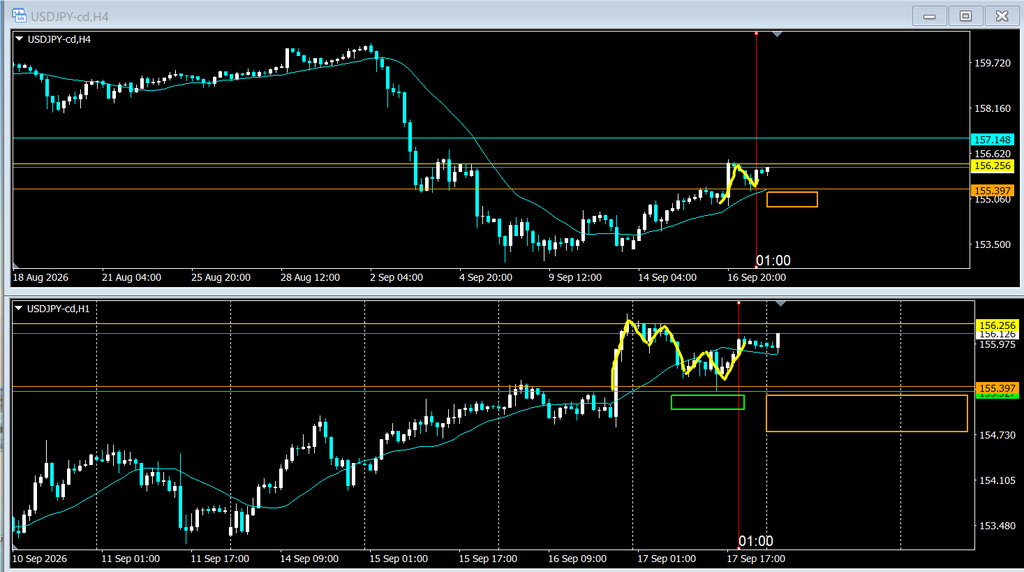
Task: Expand the USDJPY-cd,H4 chart dropdown triangle
Action: point(19,39)
